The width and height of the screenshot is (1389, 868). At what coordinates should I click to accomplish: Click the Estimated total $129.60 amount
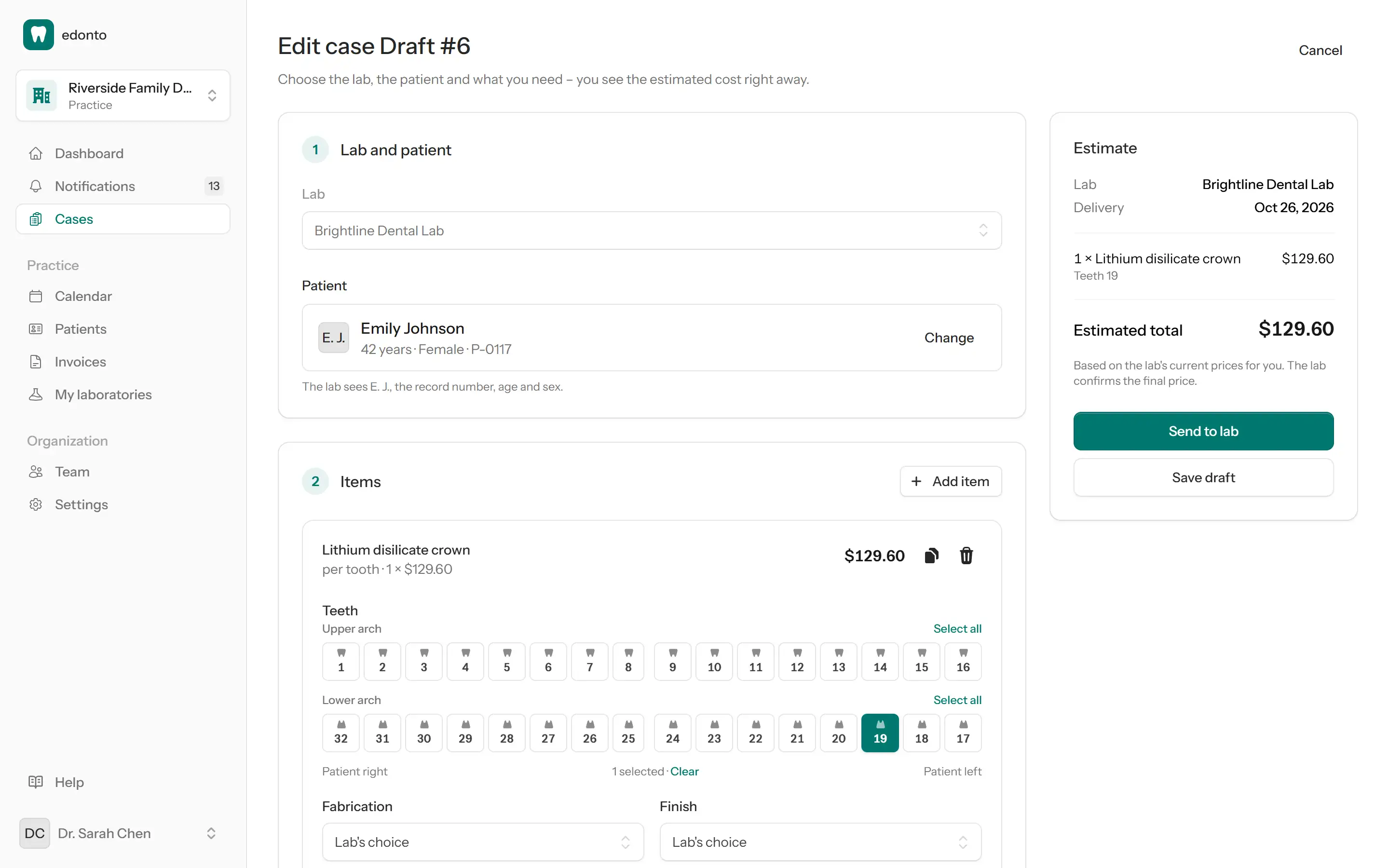1295,329
